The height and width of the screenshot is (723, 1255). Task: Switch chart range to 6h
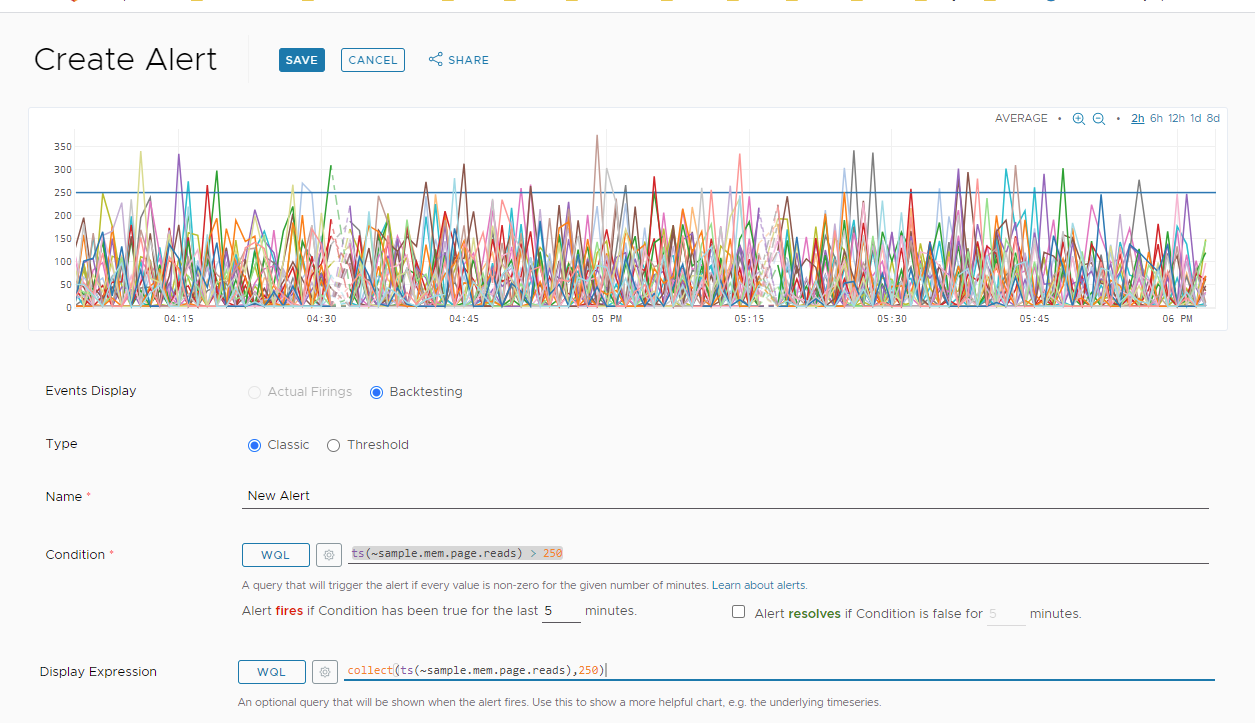point(1156,118)
